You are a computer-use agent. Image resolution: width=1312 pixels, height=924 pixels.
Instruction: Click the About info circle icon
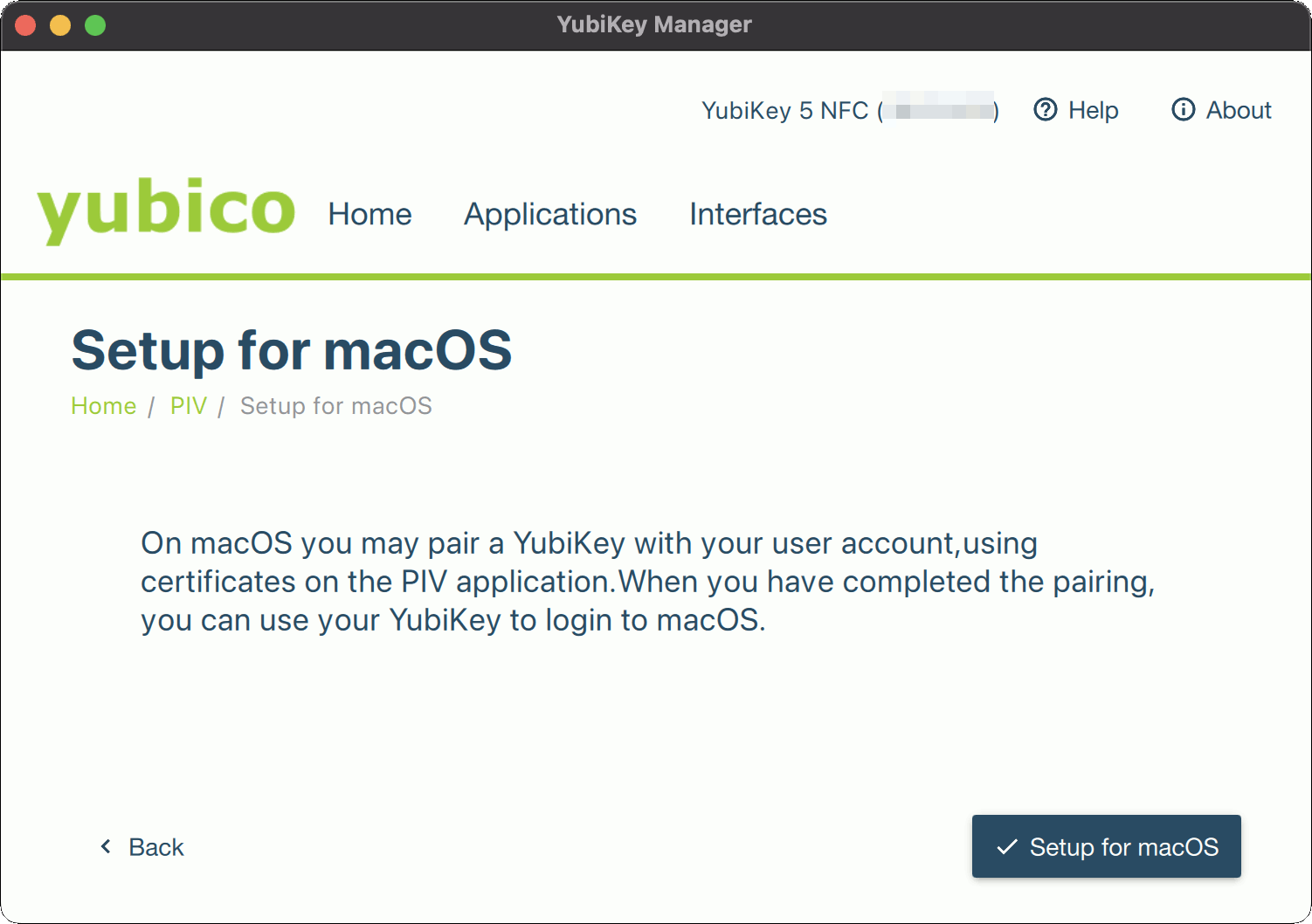pyautogui.click(x=1183, y=110)
